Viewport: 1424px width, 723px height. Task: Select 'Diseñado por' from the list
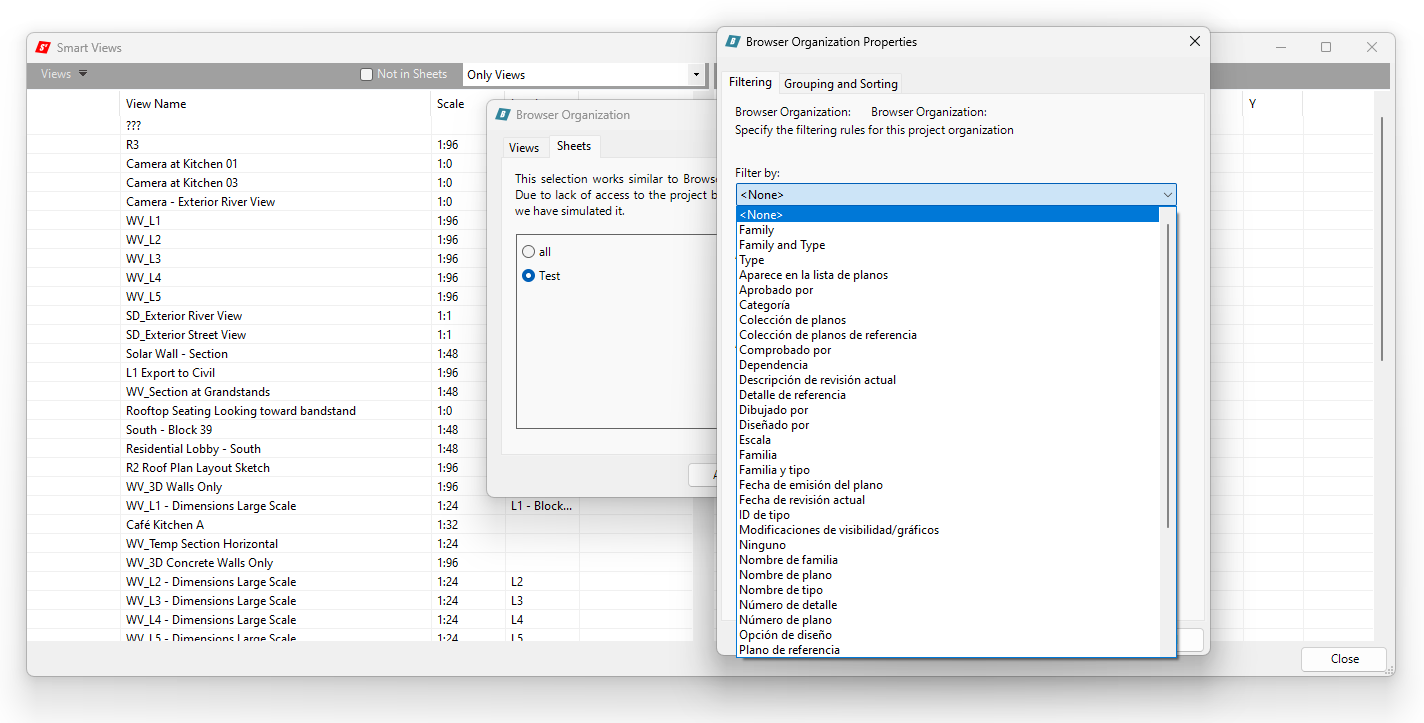[948, 425]
